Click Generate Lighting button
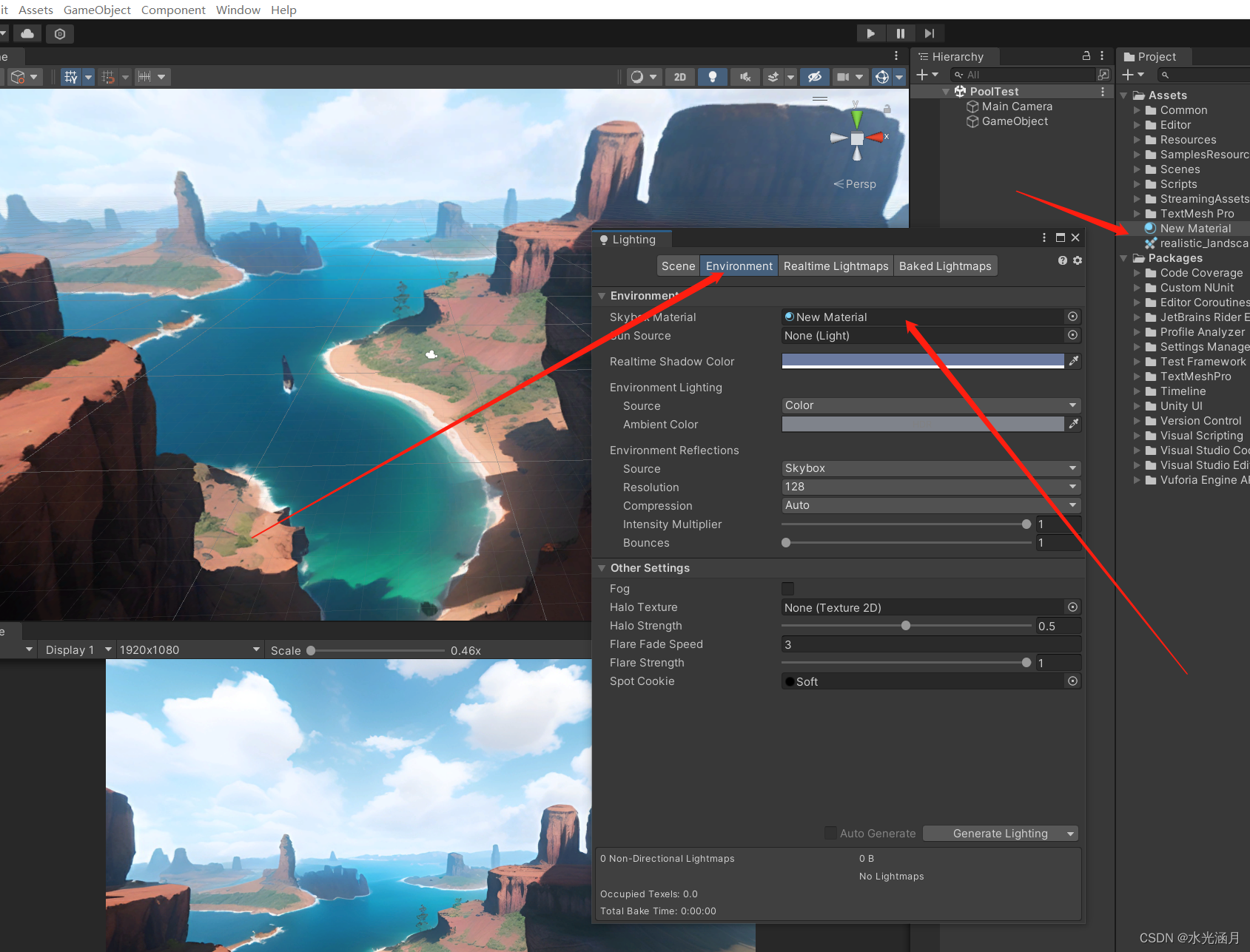 point(993,834)
